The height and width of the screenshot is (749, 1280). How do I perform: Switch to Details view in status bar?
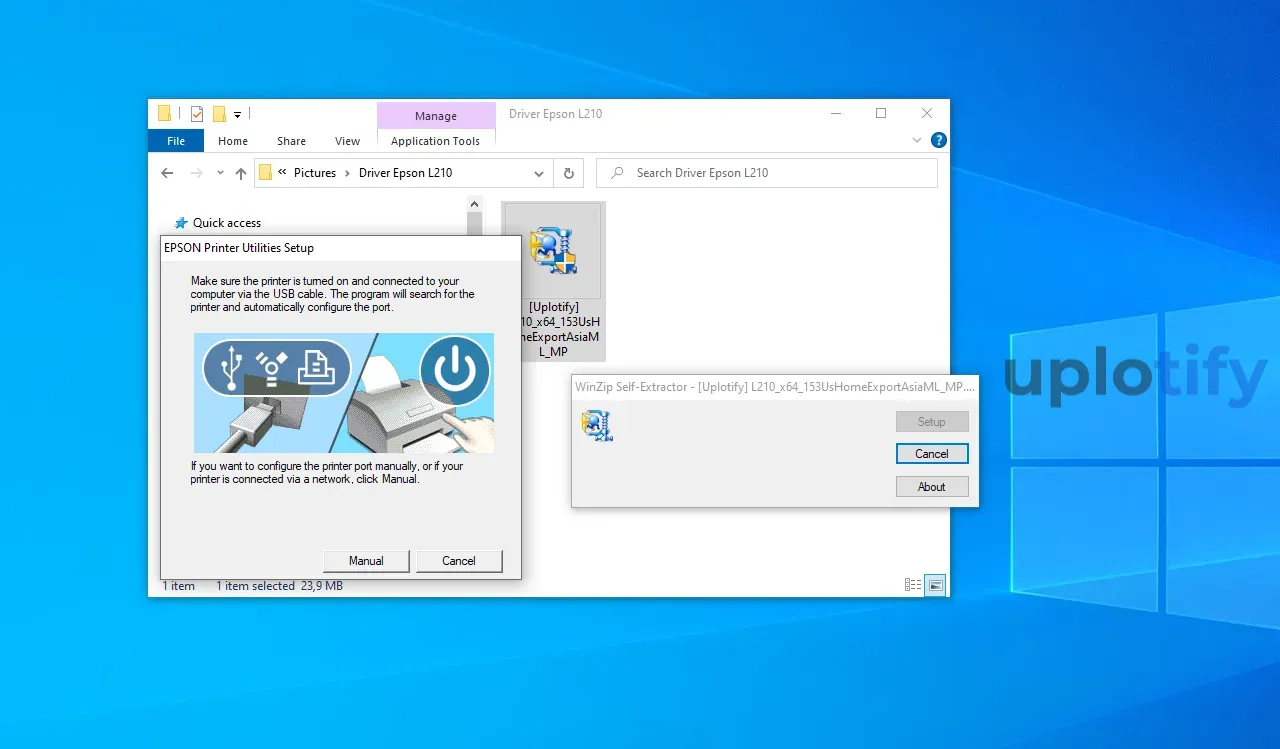pos(913,586)
